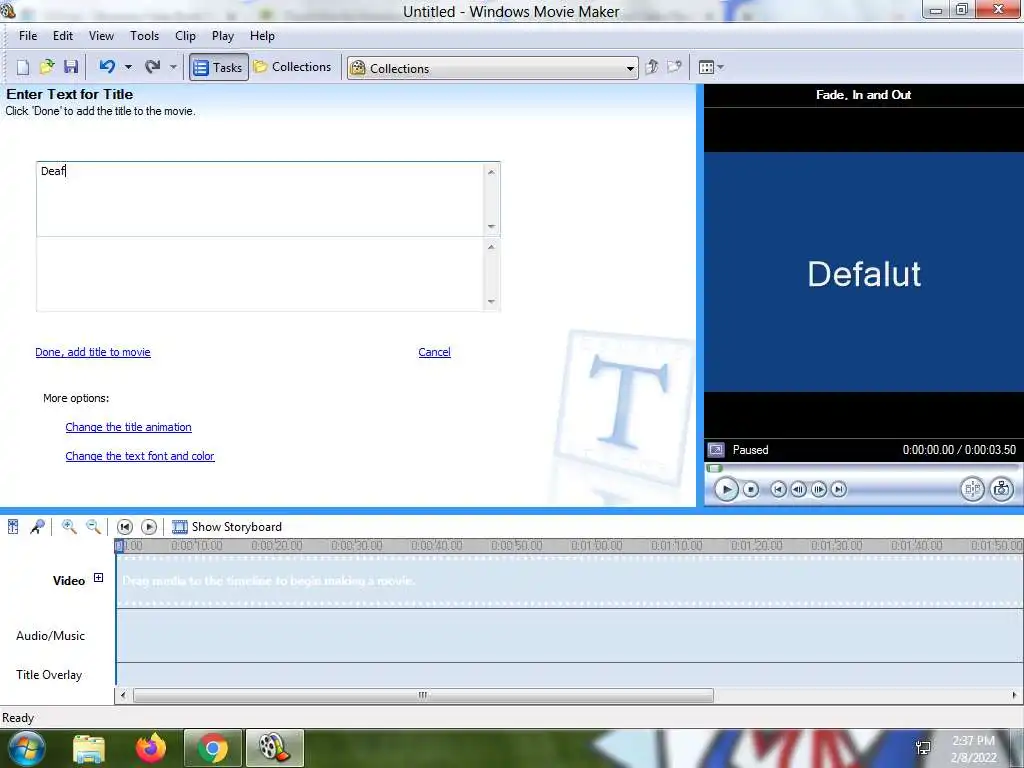Click the up arrow of second text box scrollbar
This screenshot has height=768, width=1024.
491,247
